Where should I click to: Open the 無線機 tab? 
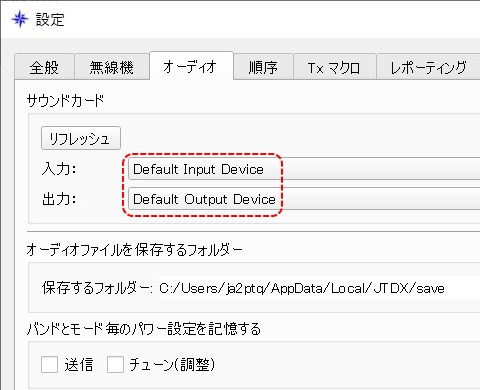[112, 67]
